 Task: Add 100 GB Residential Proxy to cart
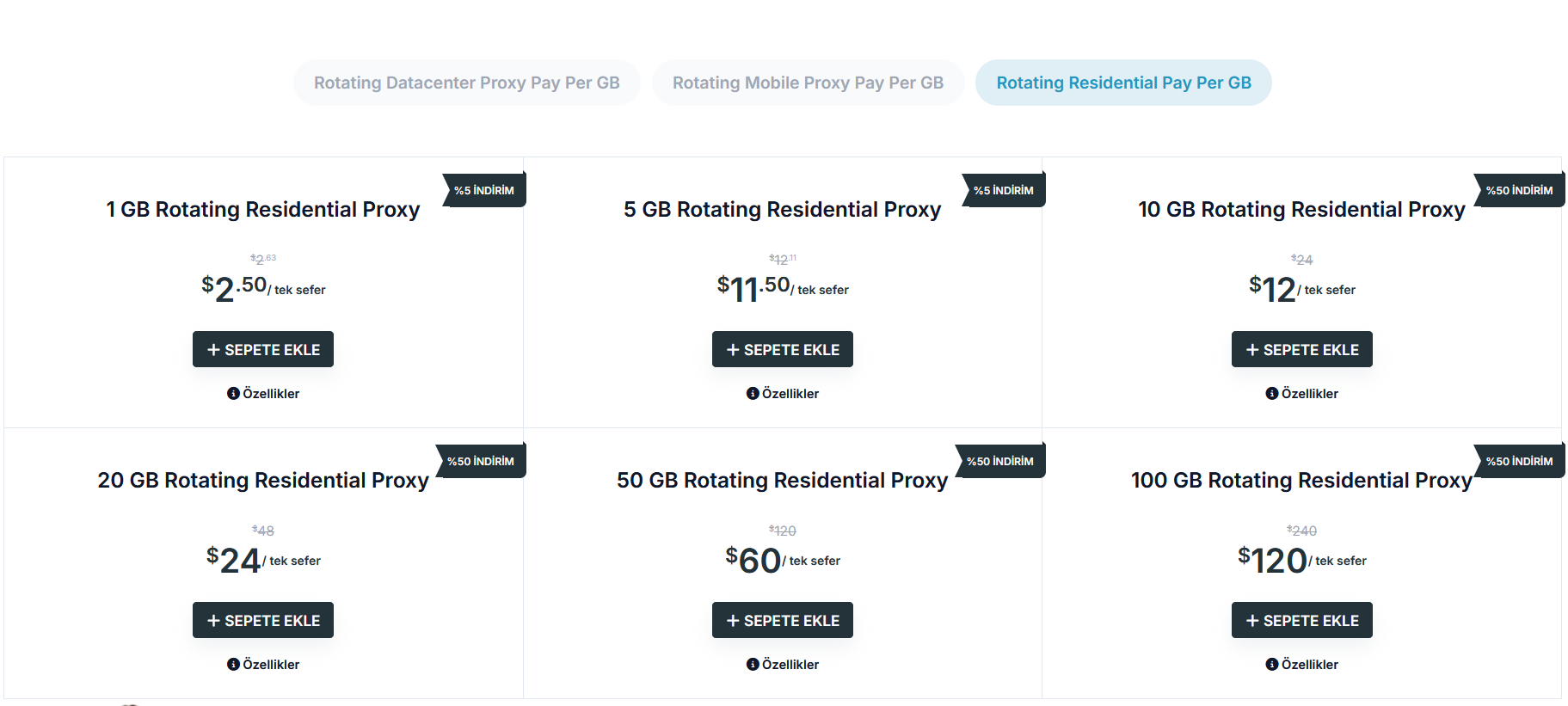pyautogui.click(x=1302, y=620)
